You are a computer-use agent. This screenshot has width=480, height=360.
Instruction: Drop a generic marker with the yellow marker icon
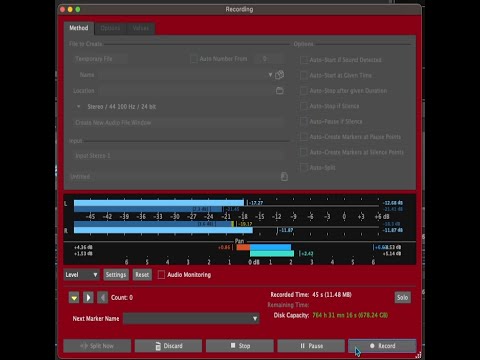pyautogui.click(x=74, y=297)
